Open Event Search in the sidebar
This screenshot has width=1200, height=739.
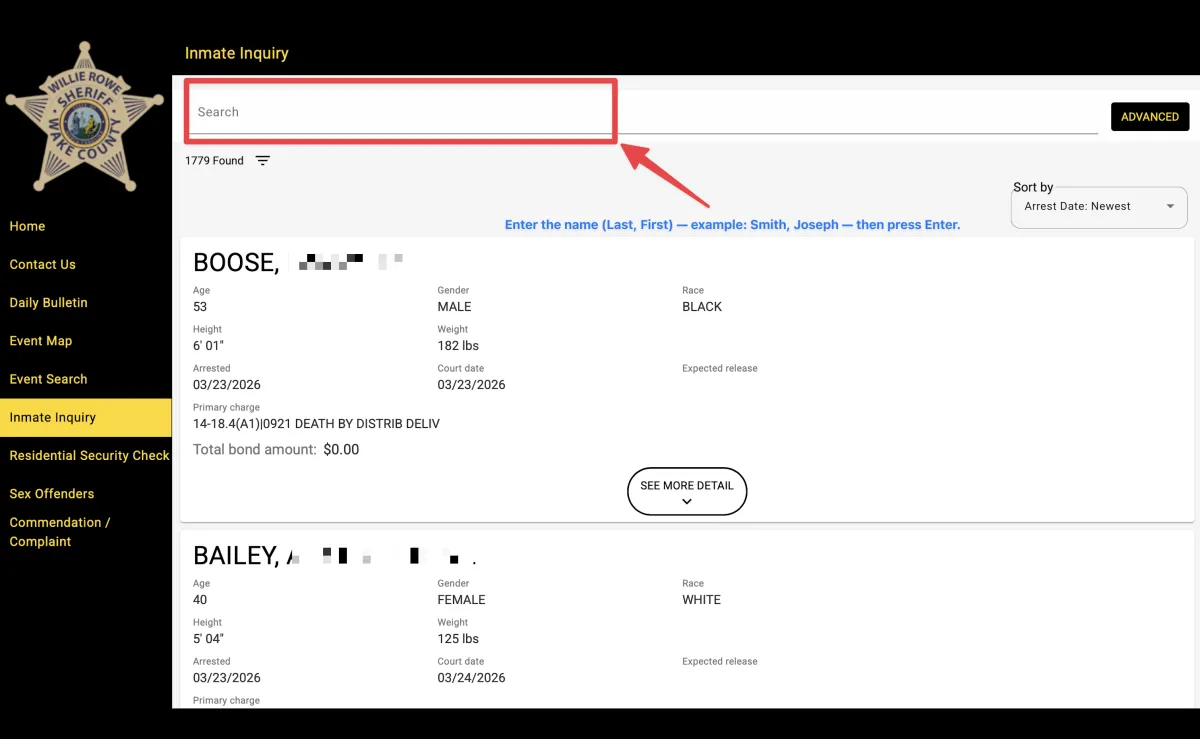(x=48, y=379)
